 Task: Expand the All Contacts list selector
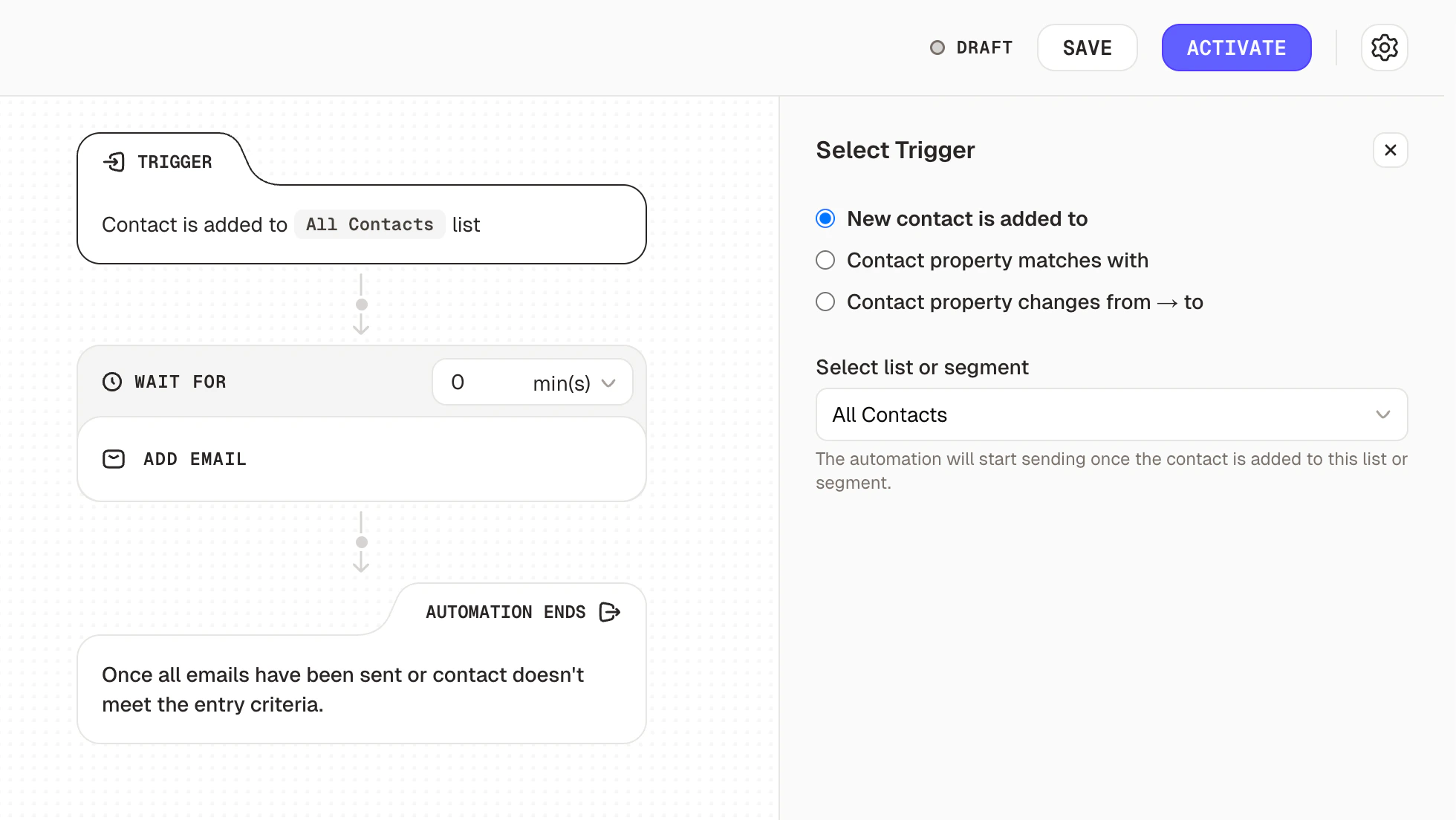point(1111,414)
